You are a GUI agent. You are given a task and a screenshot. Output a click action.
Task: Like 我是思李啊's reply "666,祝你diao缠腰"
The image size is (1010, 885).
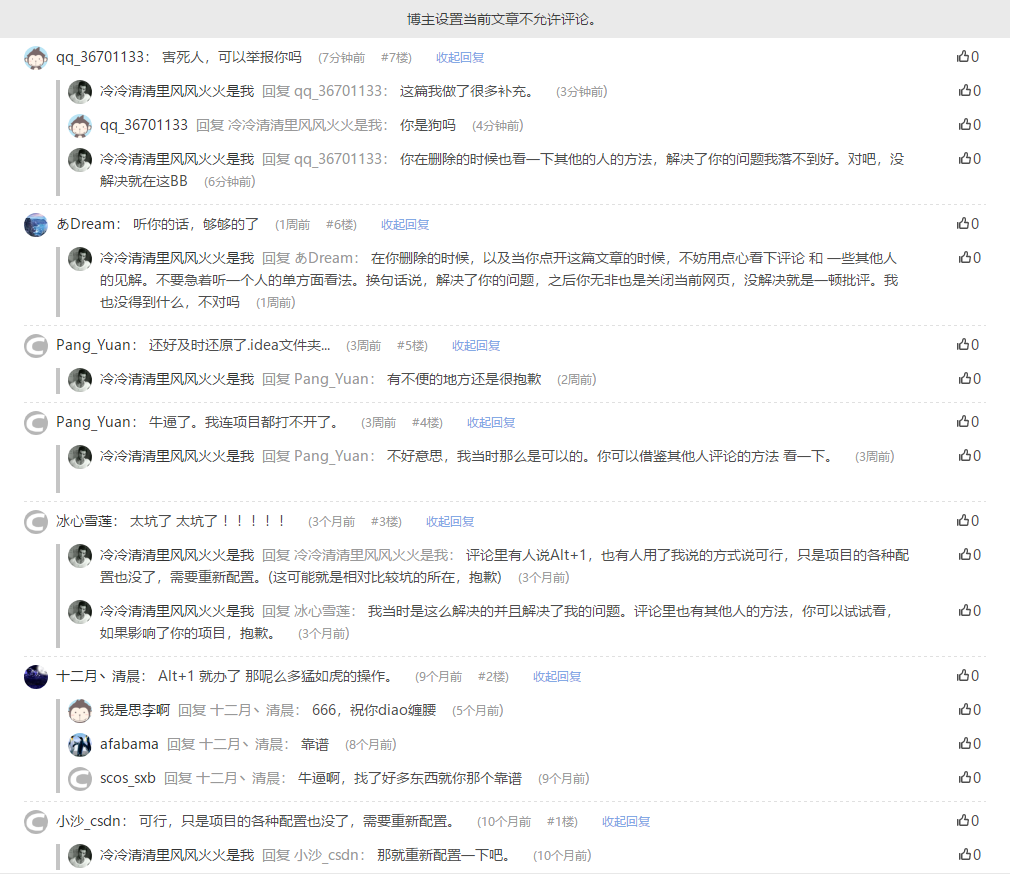(x=969, y=710)
